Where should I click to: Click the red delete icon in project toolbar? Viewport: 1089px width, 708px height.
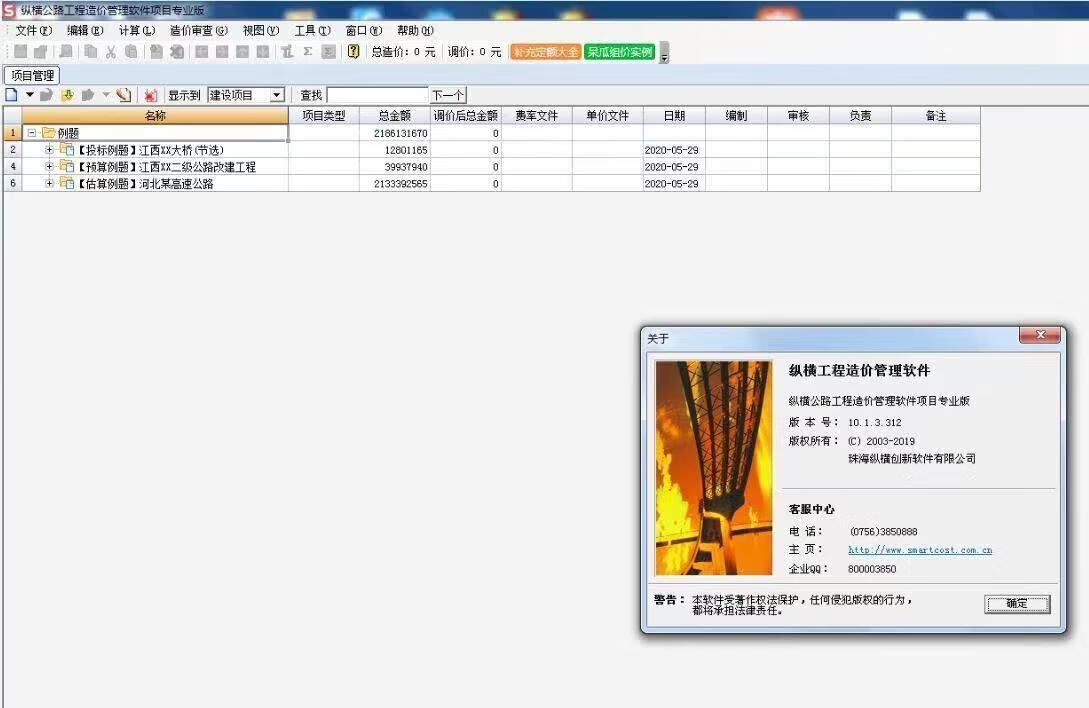tap(150, 95)
